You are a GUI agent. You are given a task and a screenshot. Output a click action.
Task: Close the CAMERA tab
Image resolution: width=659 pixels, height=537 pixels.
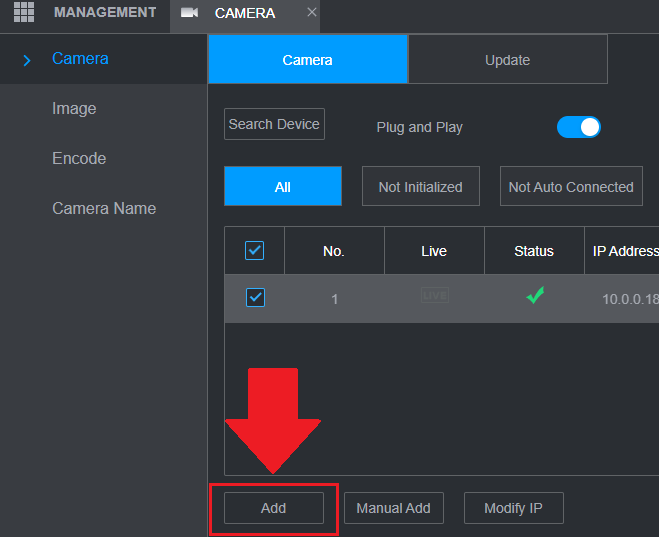tap(311, 12)
